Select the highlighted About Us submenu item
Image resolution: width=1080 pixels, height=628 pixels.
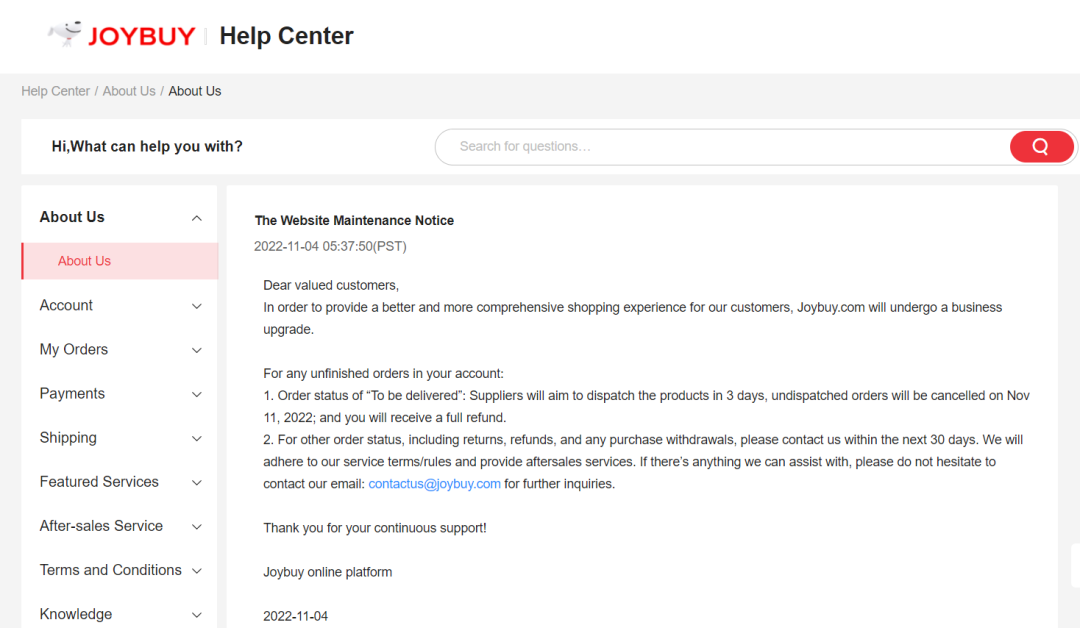[84, 261]
